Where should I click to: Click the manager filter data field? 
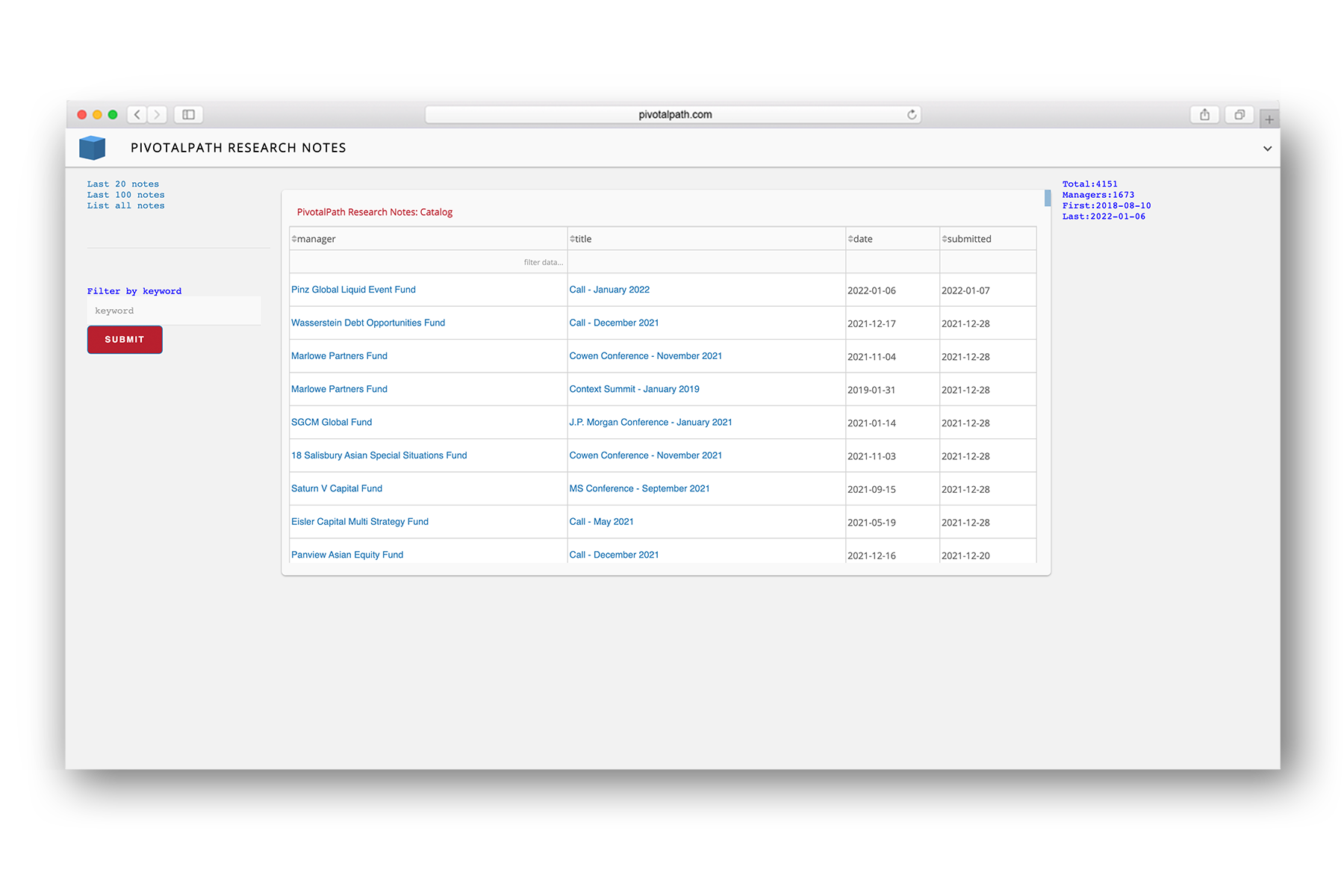[428, 262]
